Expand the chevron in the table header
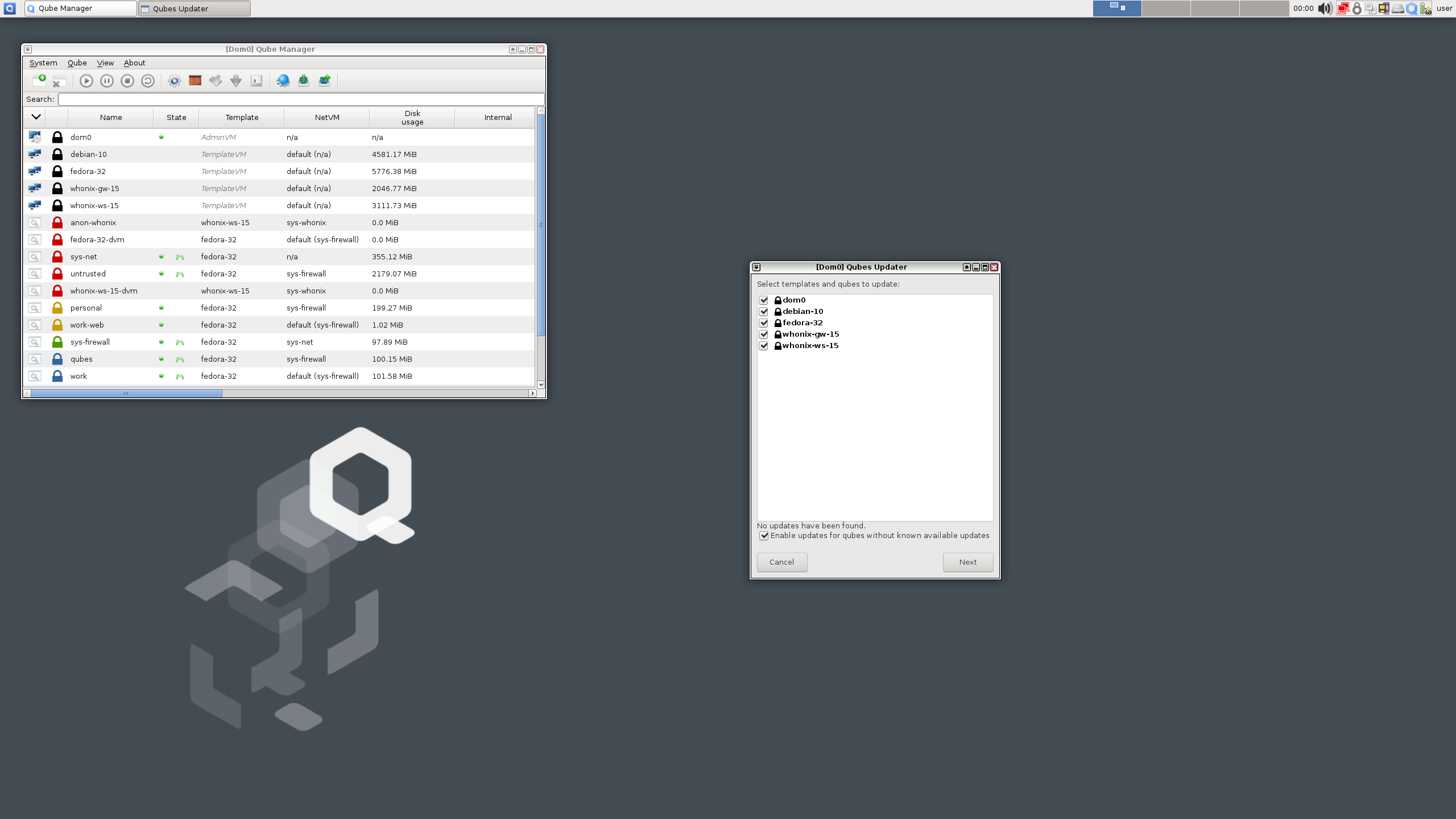The height and width of the screenshot is (819, 1456). (35, 117)
